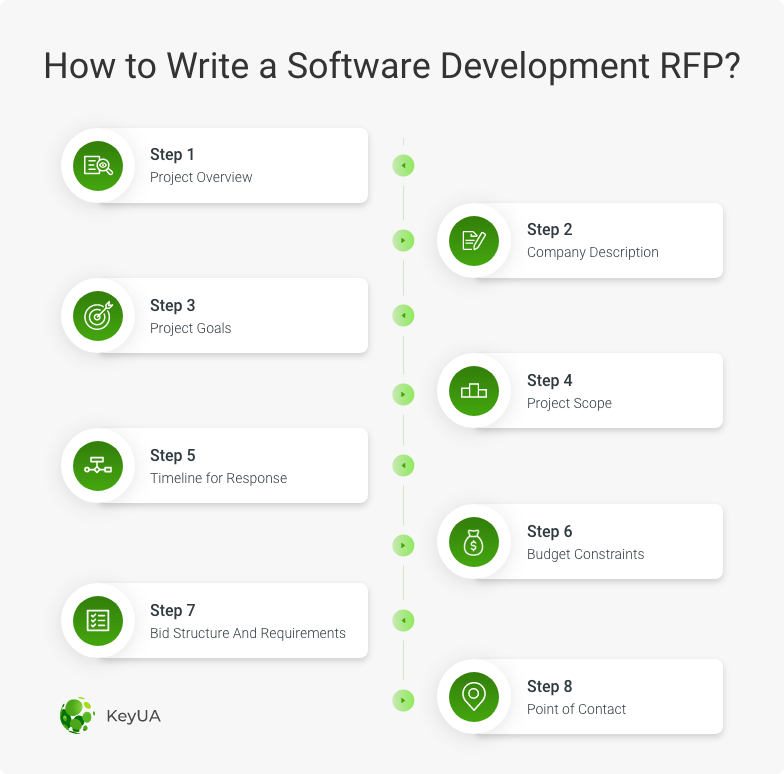This screenshot has height=774, width=784.
Task: Click the Step 7 checklist icon
Action: (x=98, y=620)
